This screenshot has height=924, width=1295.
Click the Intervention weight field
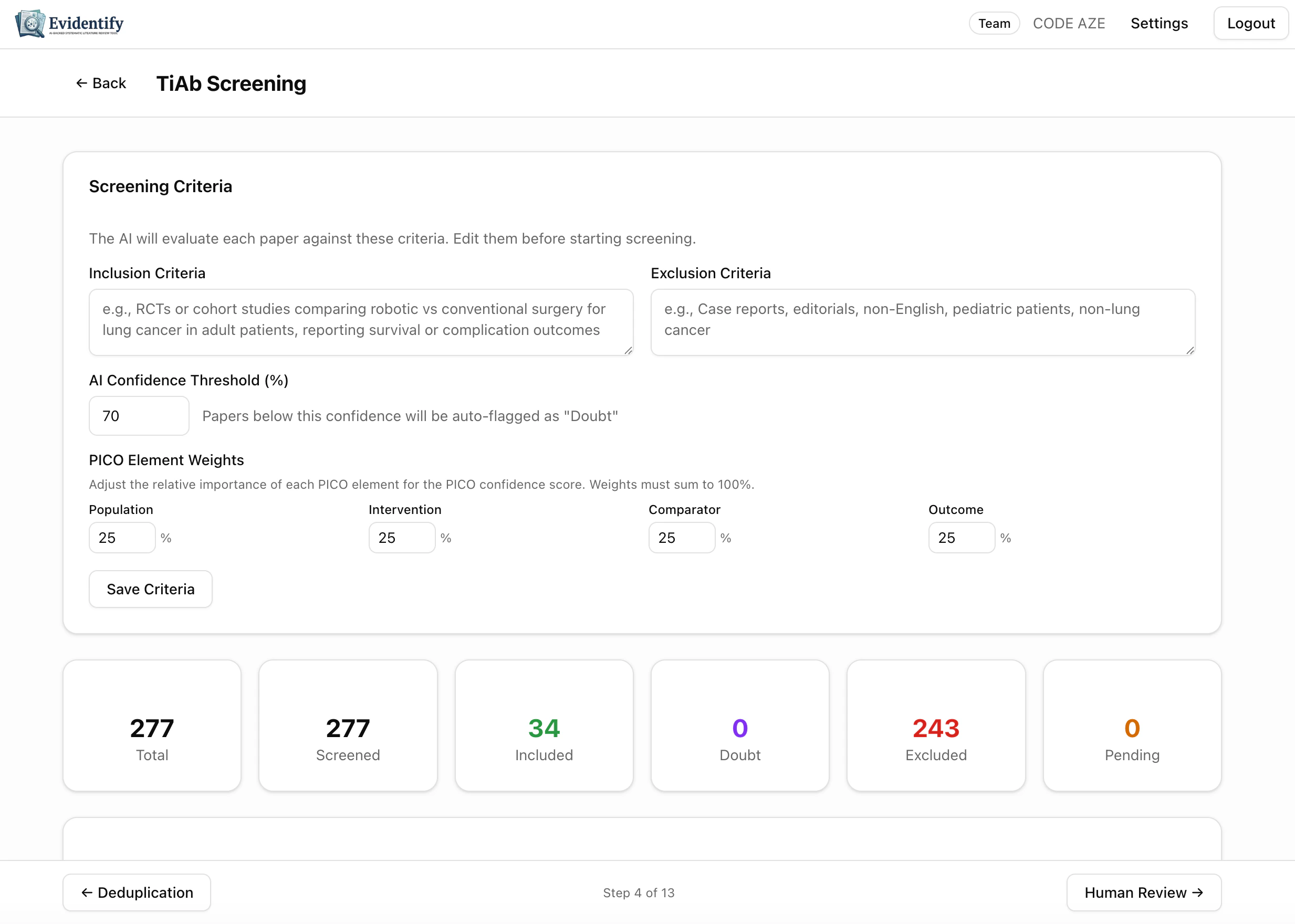point(402,537)
